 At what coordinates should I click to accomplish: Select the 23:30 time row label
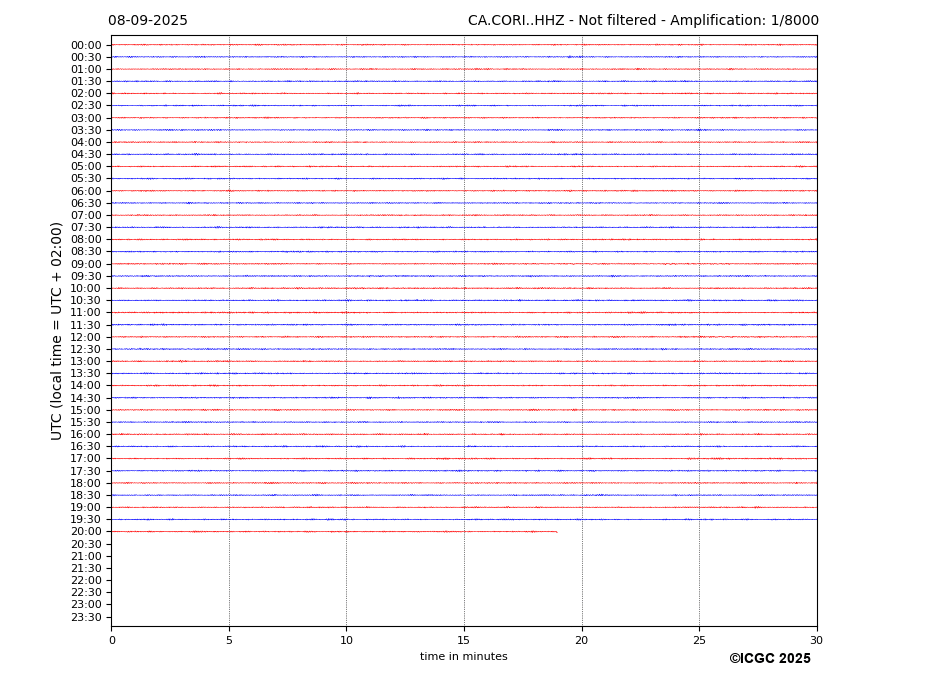point(86,617)
